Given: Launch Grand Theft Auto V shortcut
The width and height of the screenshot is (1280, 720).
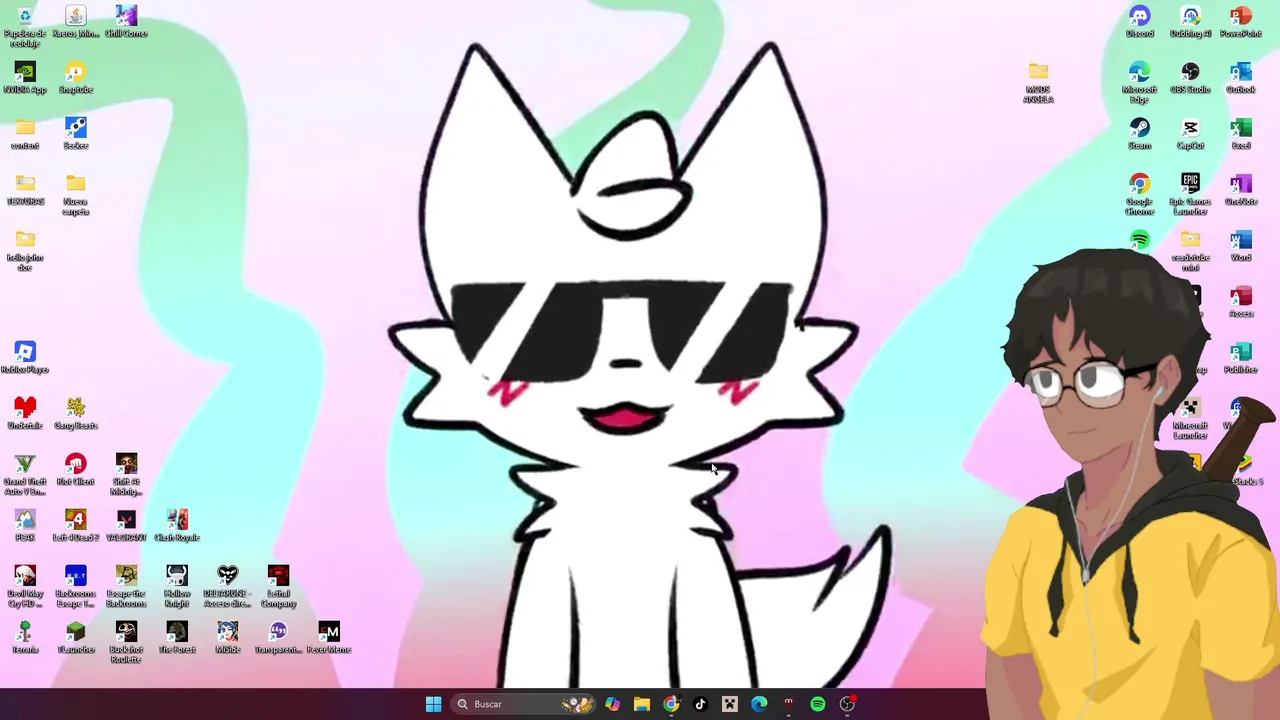Looking at the screenshot, I should point(25,474).
